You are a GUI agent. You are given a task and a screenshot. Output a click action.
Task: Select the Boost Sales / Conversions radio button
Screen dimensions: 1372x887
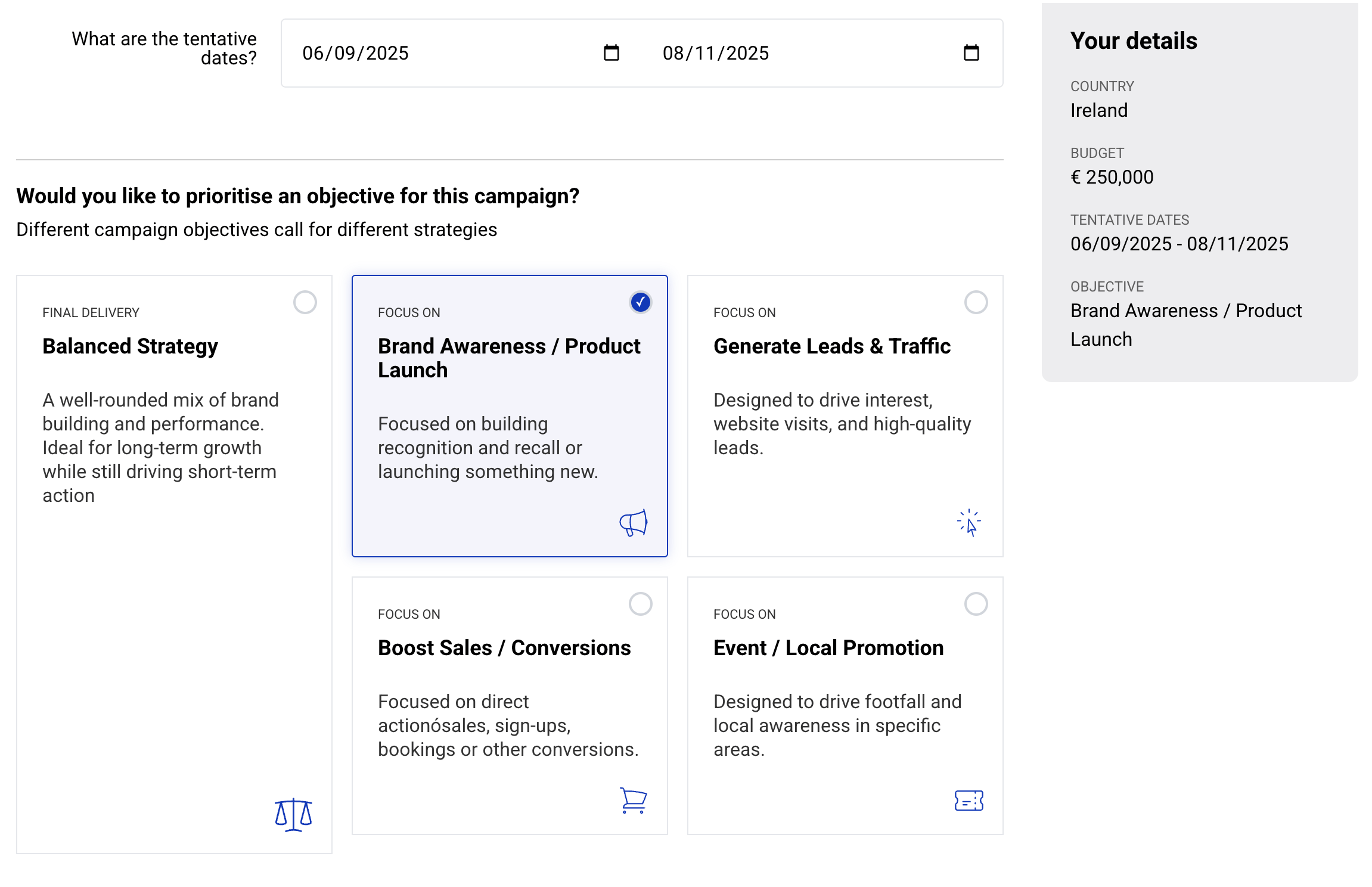(x=640, y=604)
